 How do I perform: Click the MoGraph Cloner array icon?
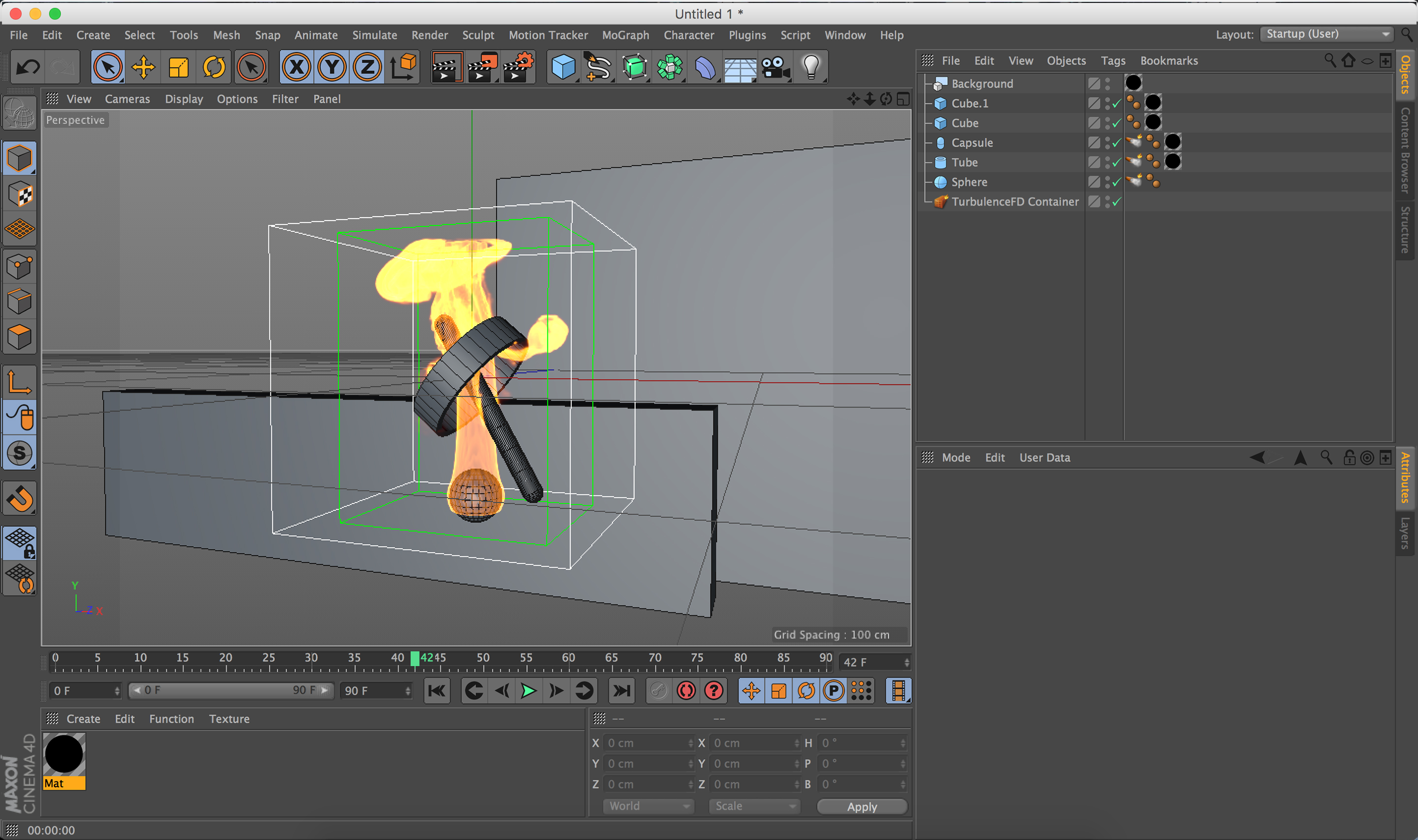[x=670, y=67]
